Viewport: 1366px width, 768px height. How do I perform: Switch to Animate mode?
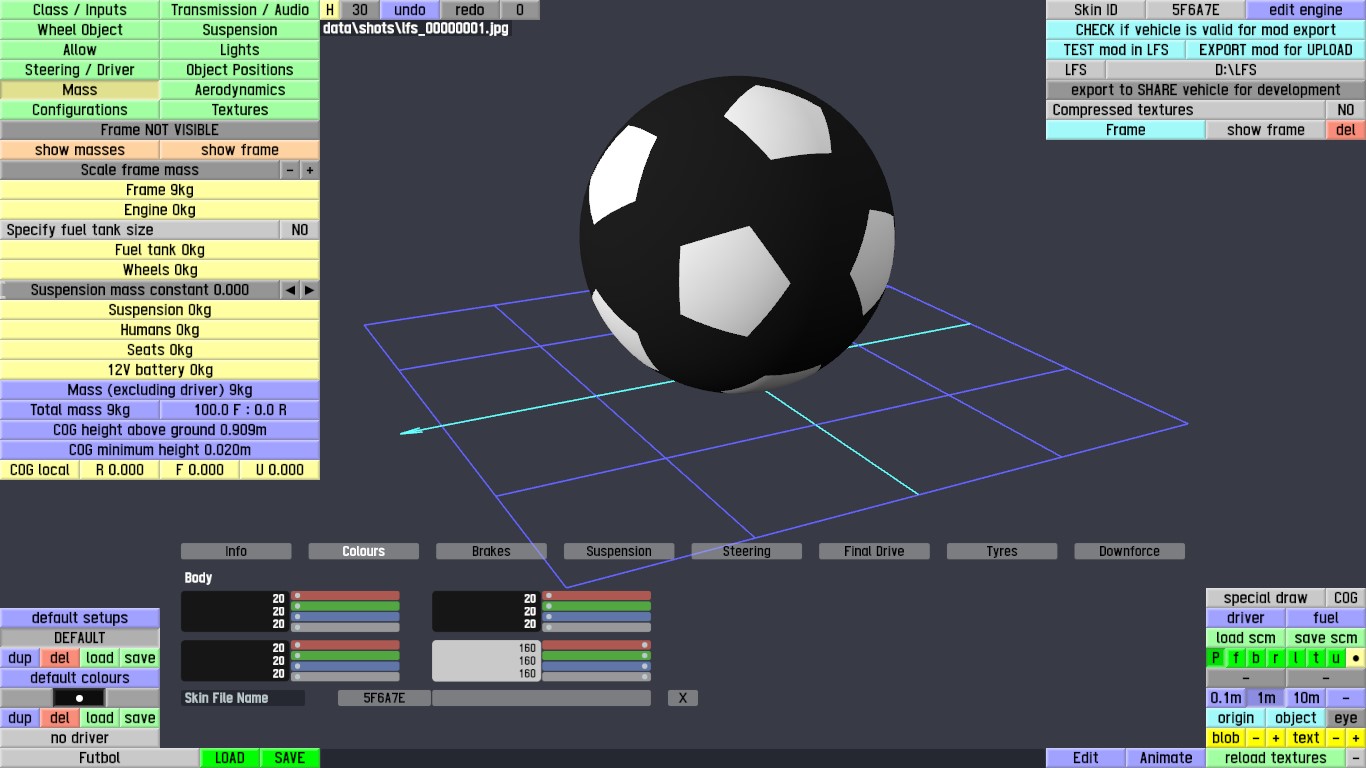(x=1166, y=758)
